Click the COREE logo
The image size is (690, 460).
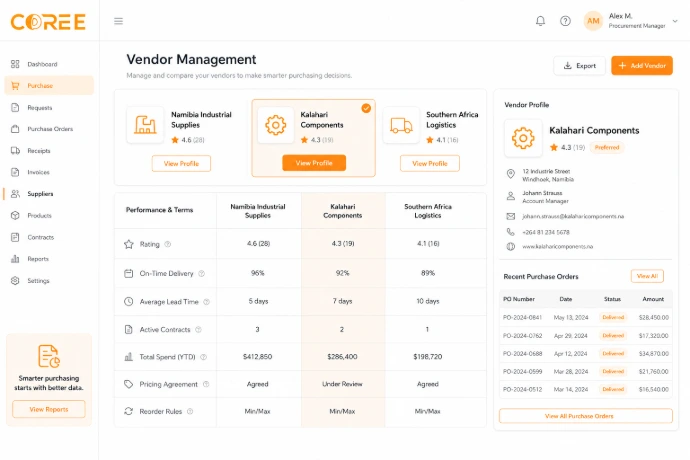(48, 22)
